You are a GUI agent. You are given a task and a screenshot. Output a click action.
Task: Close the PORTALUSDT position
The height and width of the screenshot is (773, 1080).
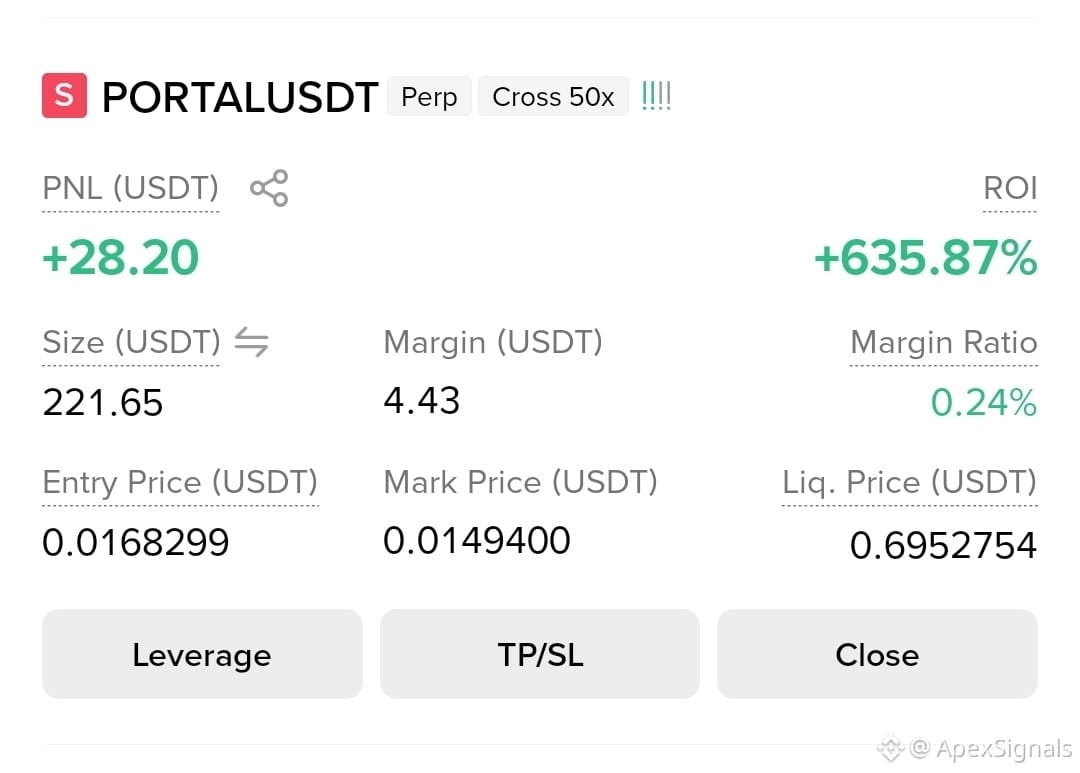pyautogui.click(x=878, y=654)
